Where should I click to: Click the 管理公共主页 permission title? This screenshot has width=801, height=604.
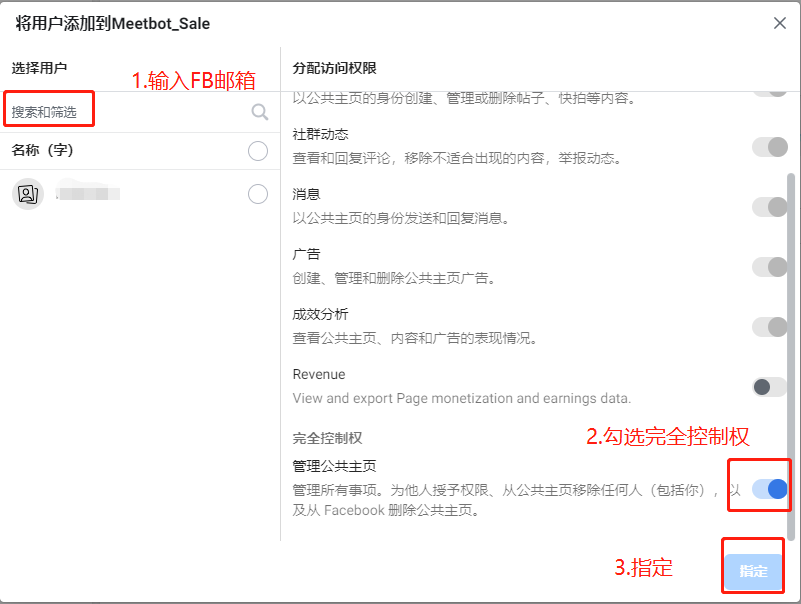click(x=335, y=466)
